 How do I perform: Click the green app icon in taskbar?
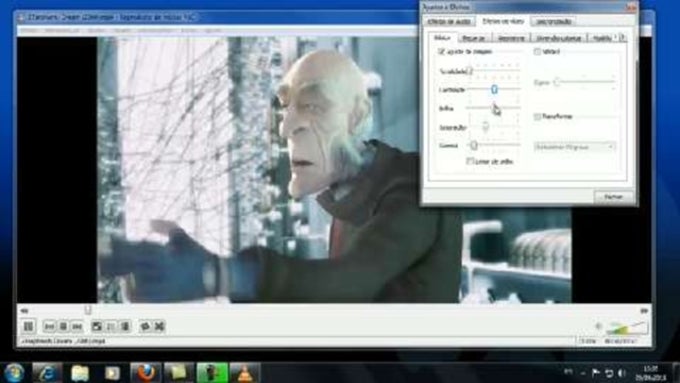(x=212, y=373)
